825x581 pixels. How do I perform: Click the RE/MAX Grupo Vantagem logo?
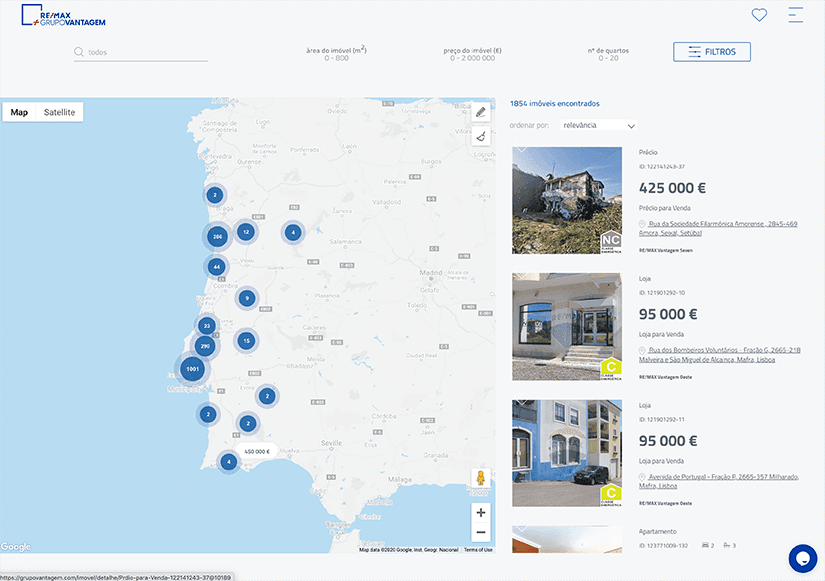pos(63,17)
